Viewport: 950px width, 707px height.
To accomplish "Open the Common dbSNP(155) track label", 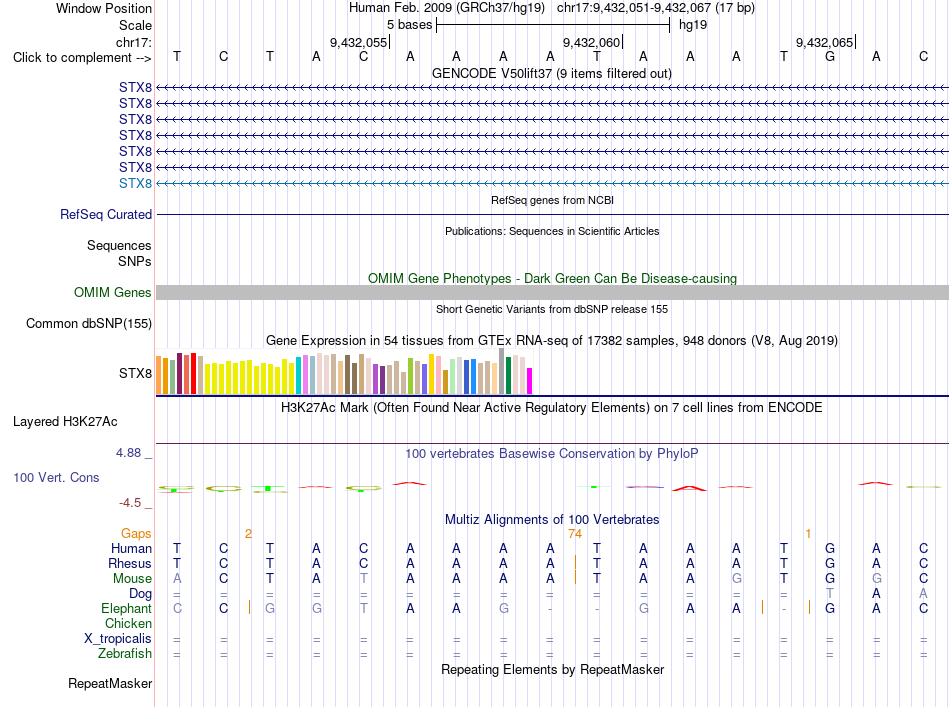I will [89, 324].
